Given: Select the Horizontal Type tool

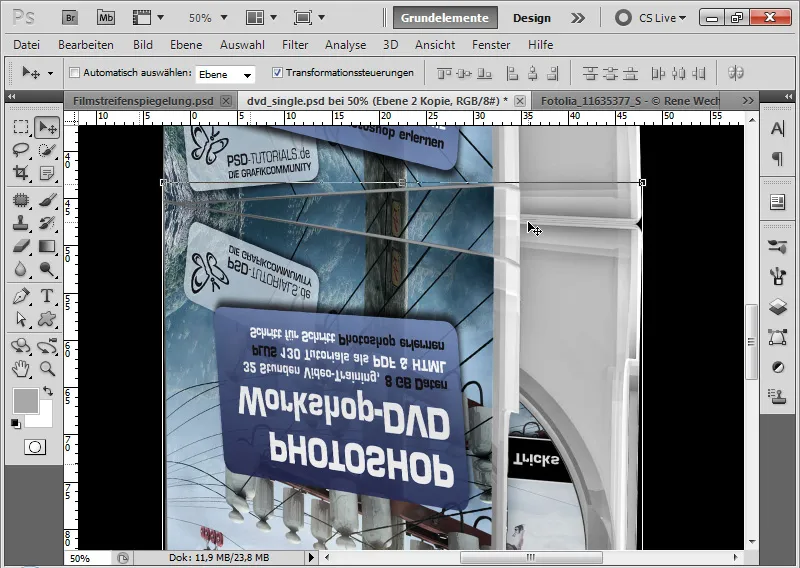Looking at the screenshot, I should [47, 296].
